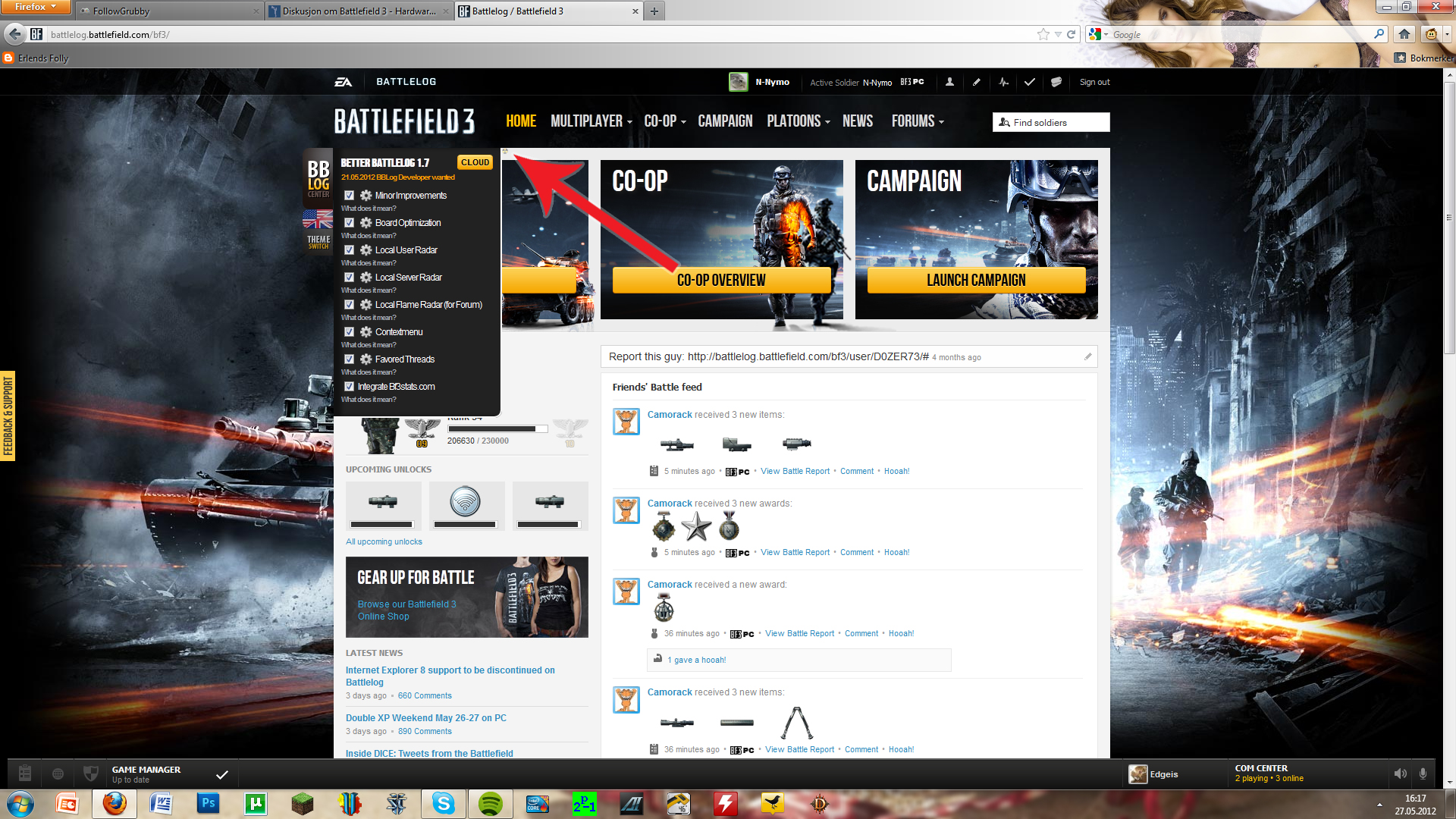Launch Photoshop from the taskbar
The width and height of the screenshot is (1456, 819).
point(208,803)
